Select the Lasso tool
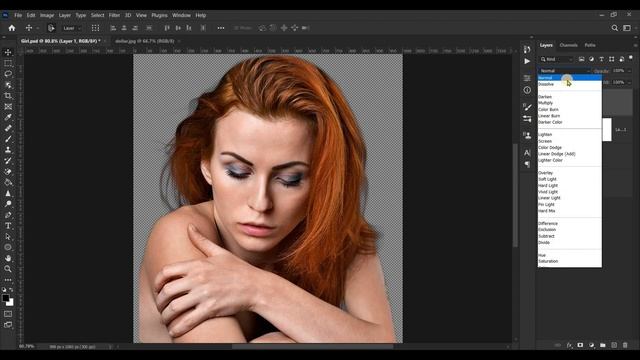Screen dimensions: 640x360 pos(8,74)
